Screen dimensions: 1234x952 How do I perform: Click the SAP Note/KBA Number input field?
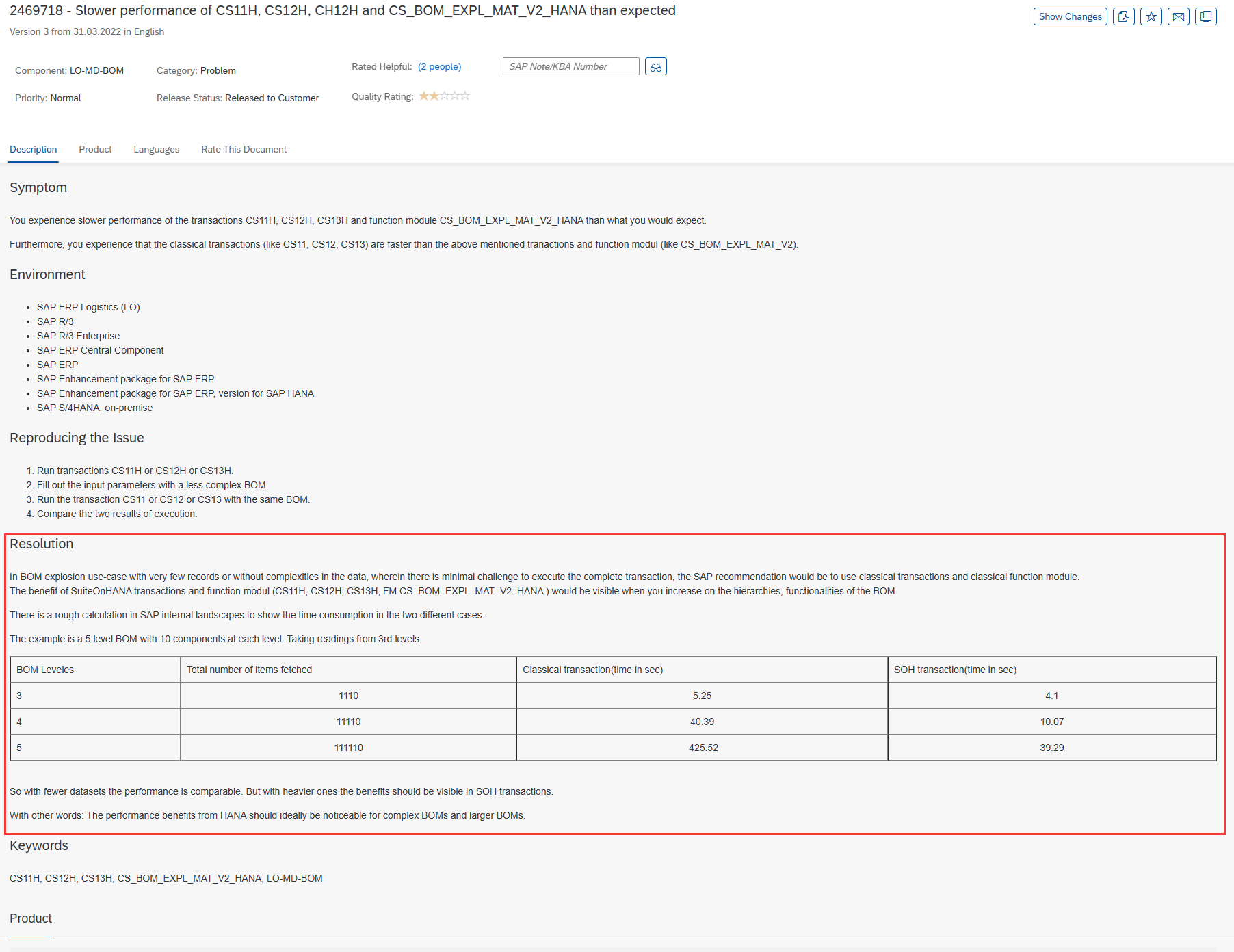(570, 66)
